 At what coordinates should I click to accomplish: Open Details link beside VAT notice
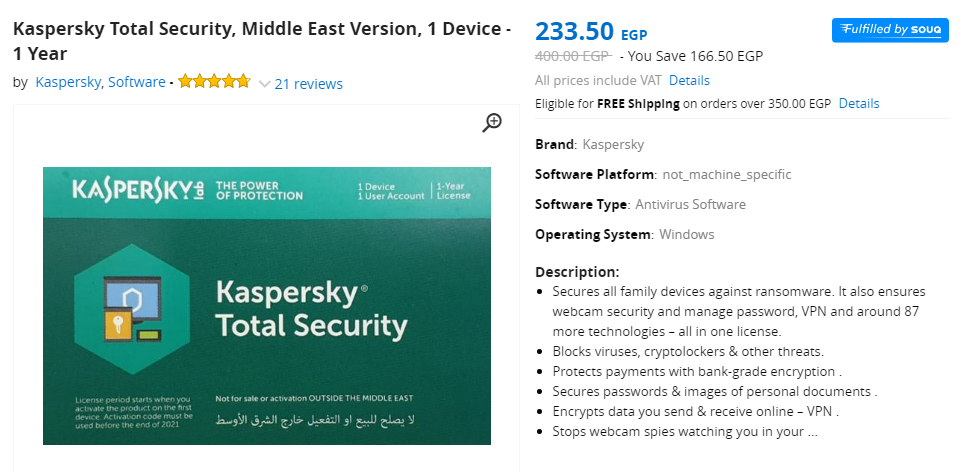689,80
